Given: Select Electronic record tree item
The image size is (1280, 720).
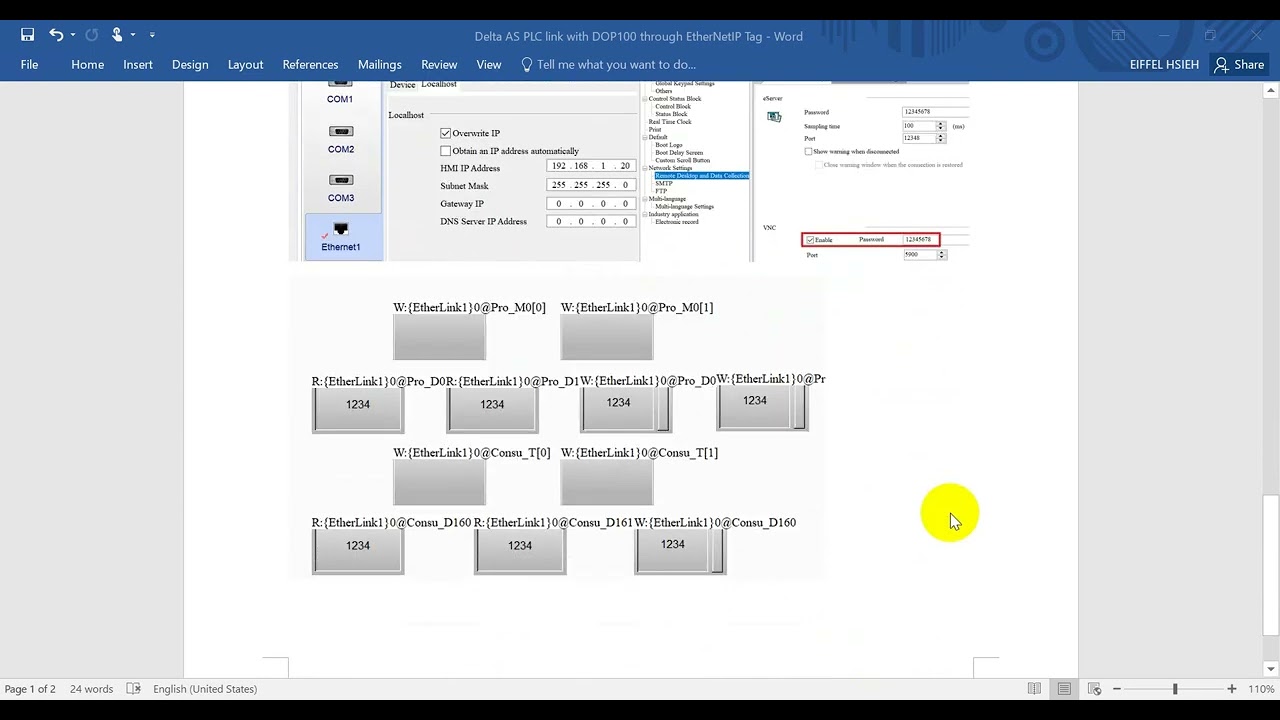Looking at the screenshot, I should (677, 222).
